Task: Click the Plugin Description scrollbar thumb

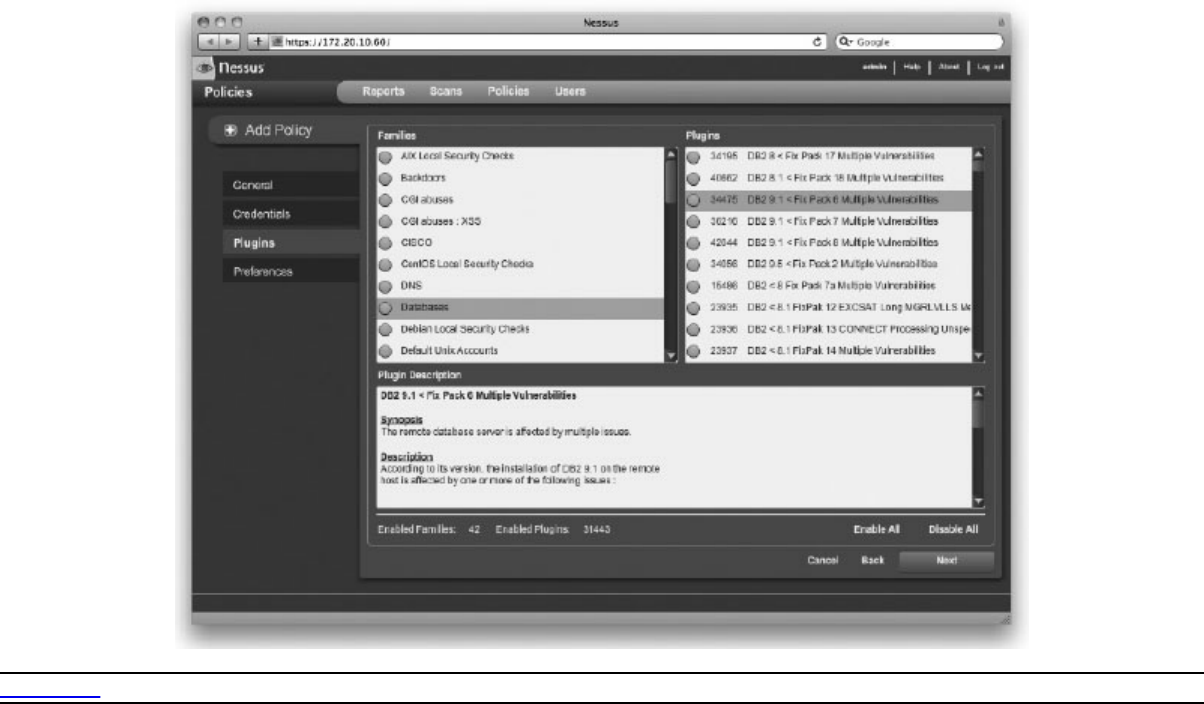Action: point(979,413)
